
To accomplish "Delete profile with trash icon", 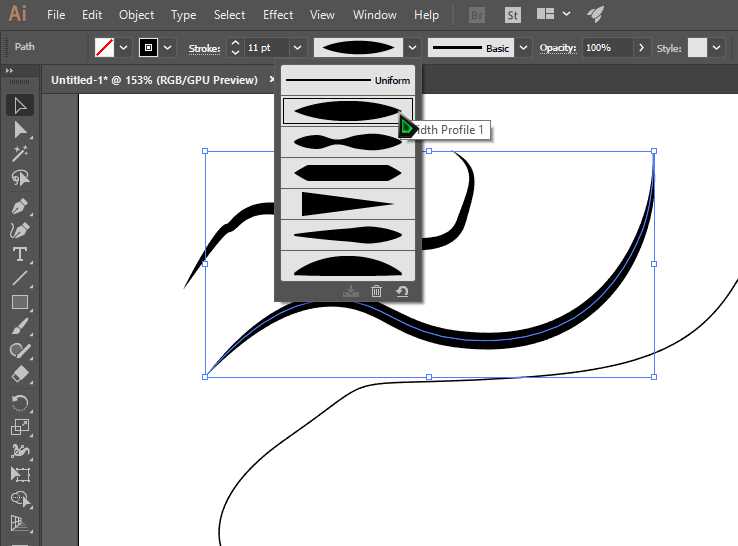I will [376, 291].
